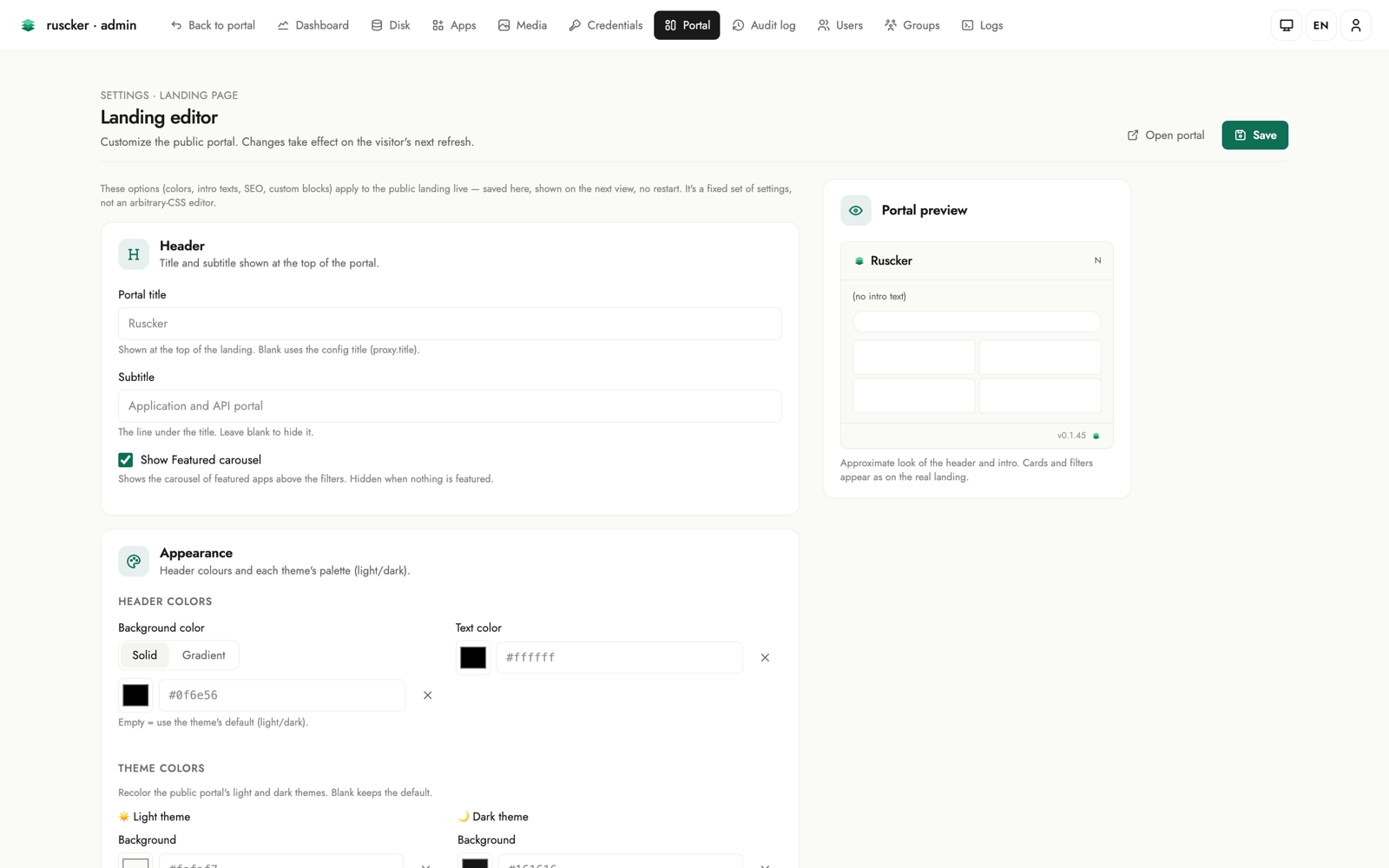This screenshot has height=868, width=1389.
Task: Switch language via EN button
Action: click(x=1321, y=25)
